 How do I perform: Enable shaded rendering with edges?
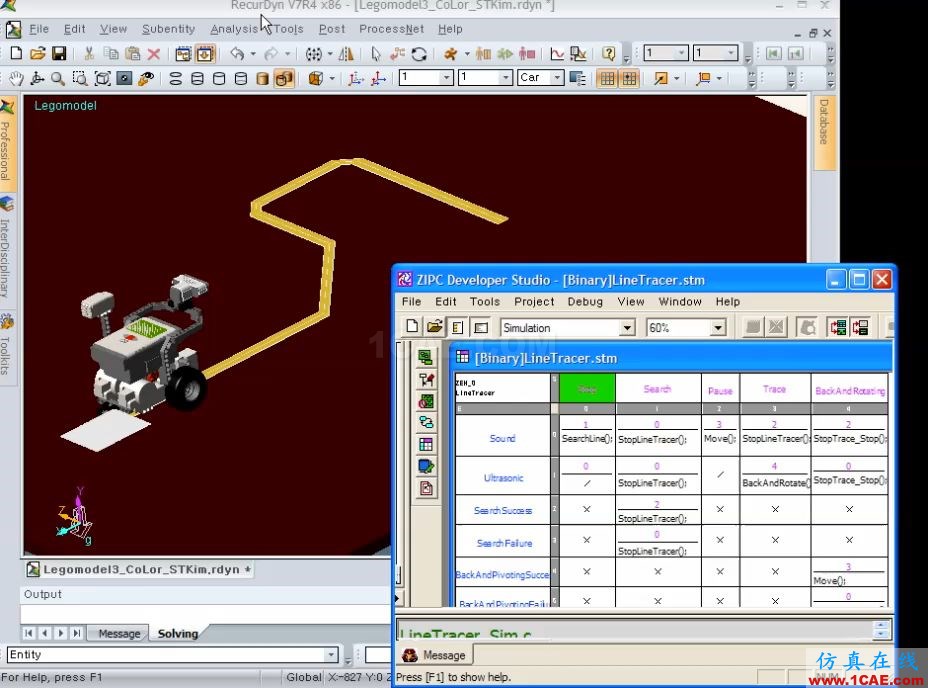[284, 78]
